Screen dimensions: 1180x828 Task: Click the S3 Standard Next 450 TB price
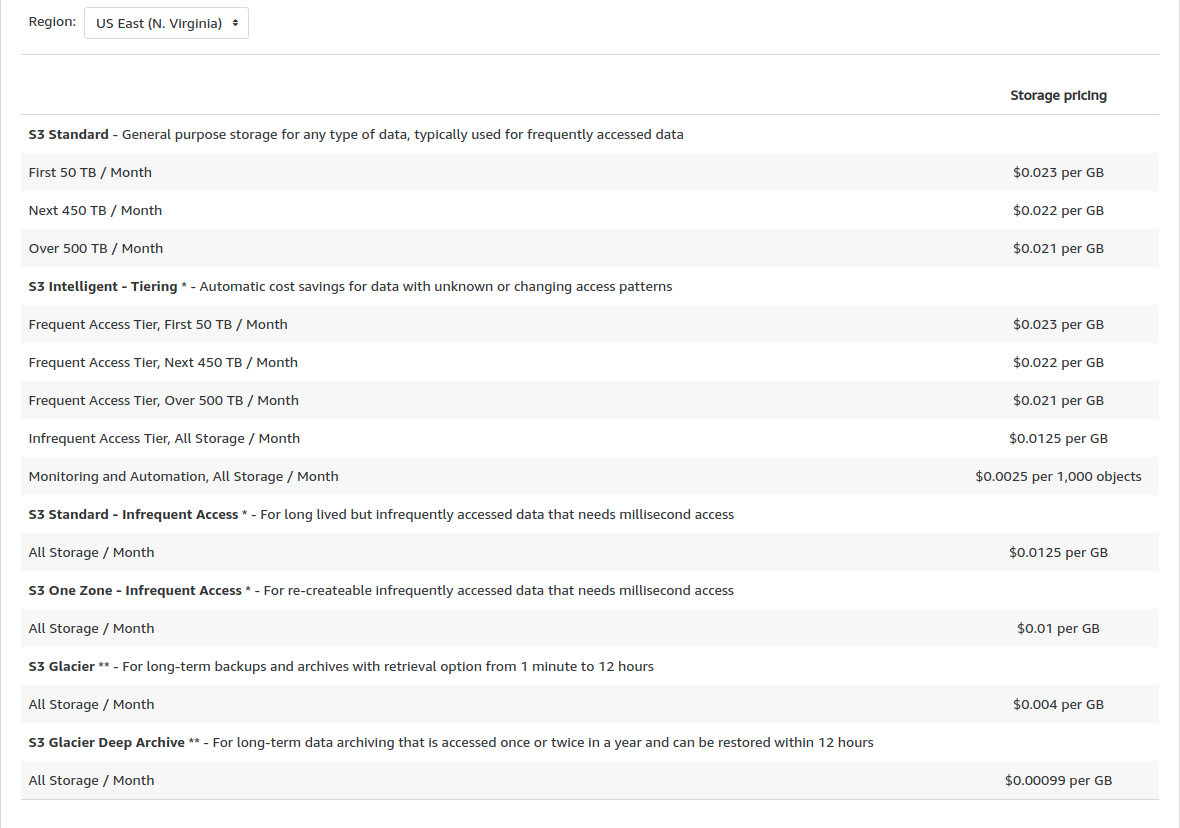click(1058, 210)
